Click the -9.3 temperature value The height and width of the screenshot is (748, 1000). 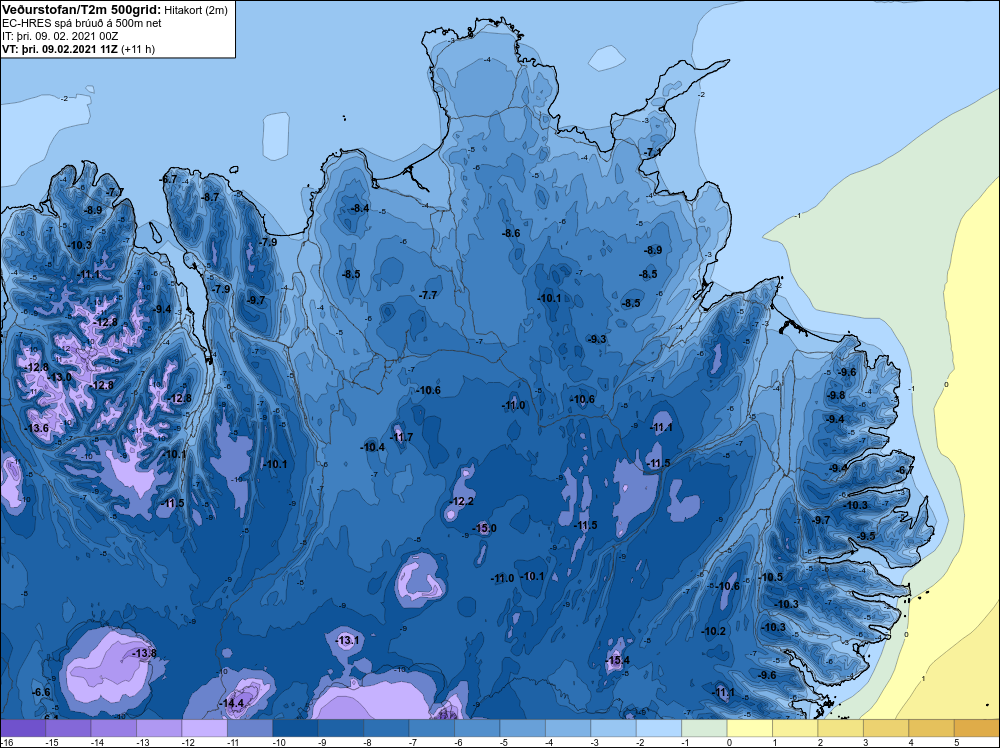598,339
